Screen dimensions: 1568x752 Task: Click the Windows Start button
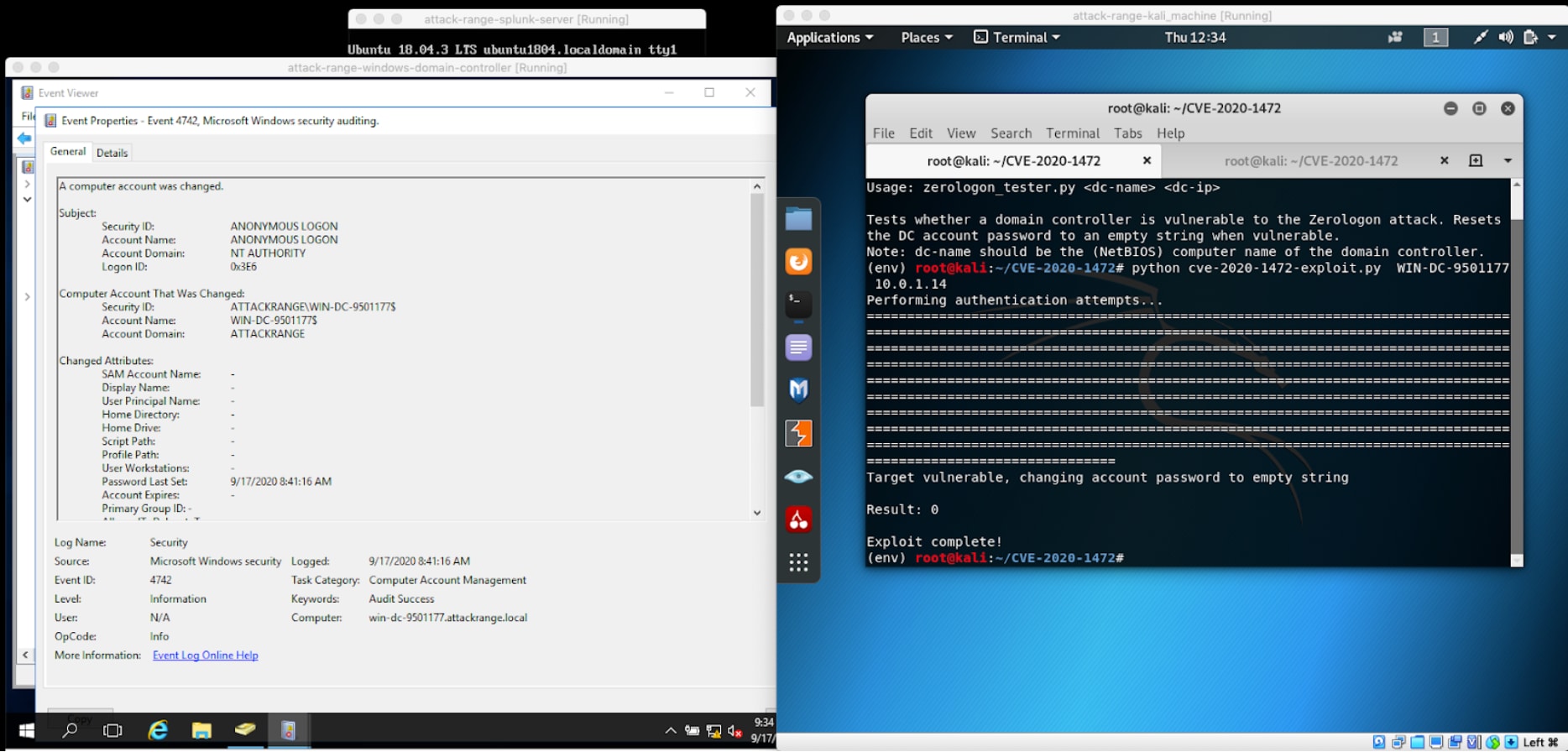click(26, 730)
